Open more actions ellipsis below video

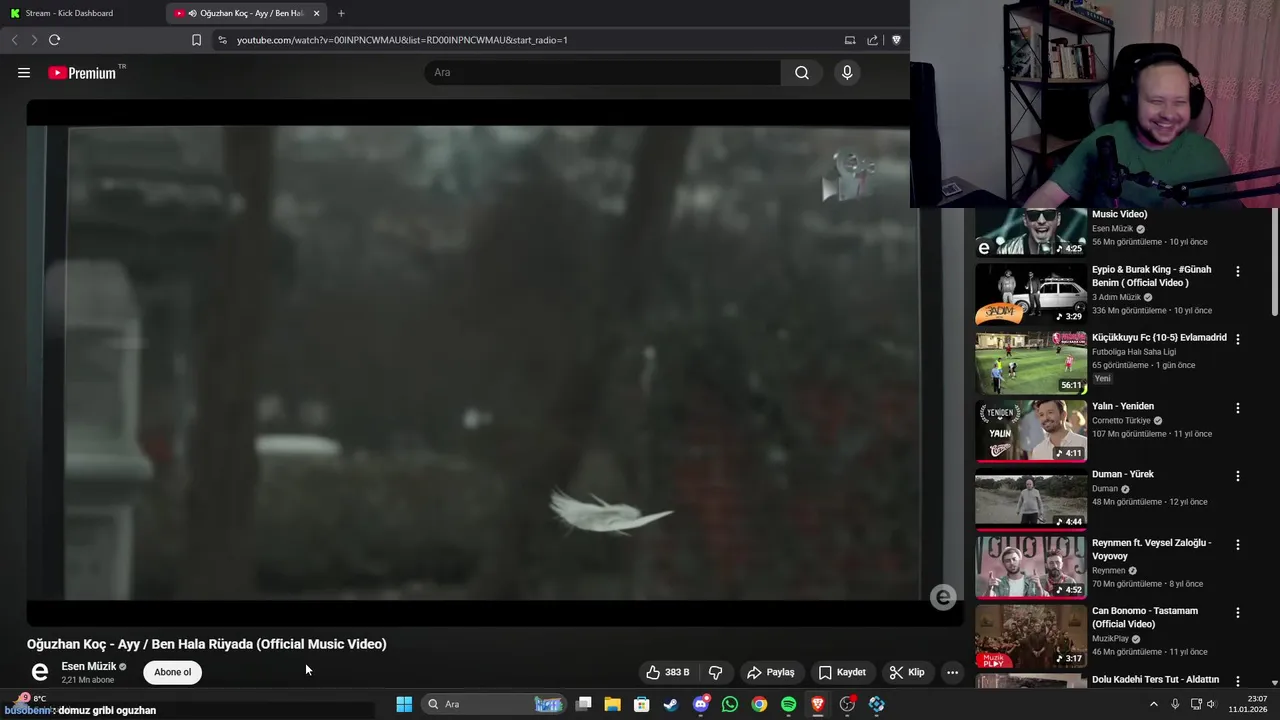click(x=953, y=672)
